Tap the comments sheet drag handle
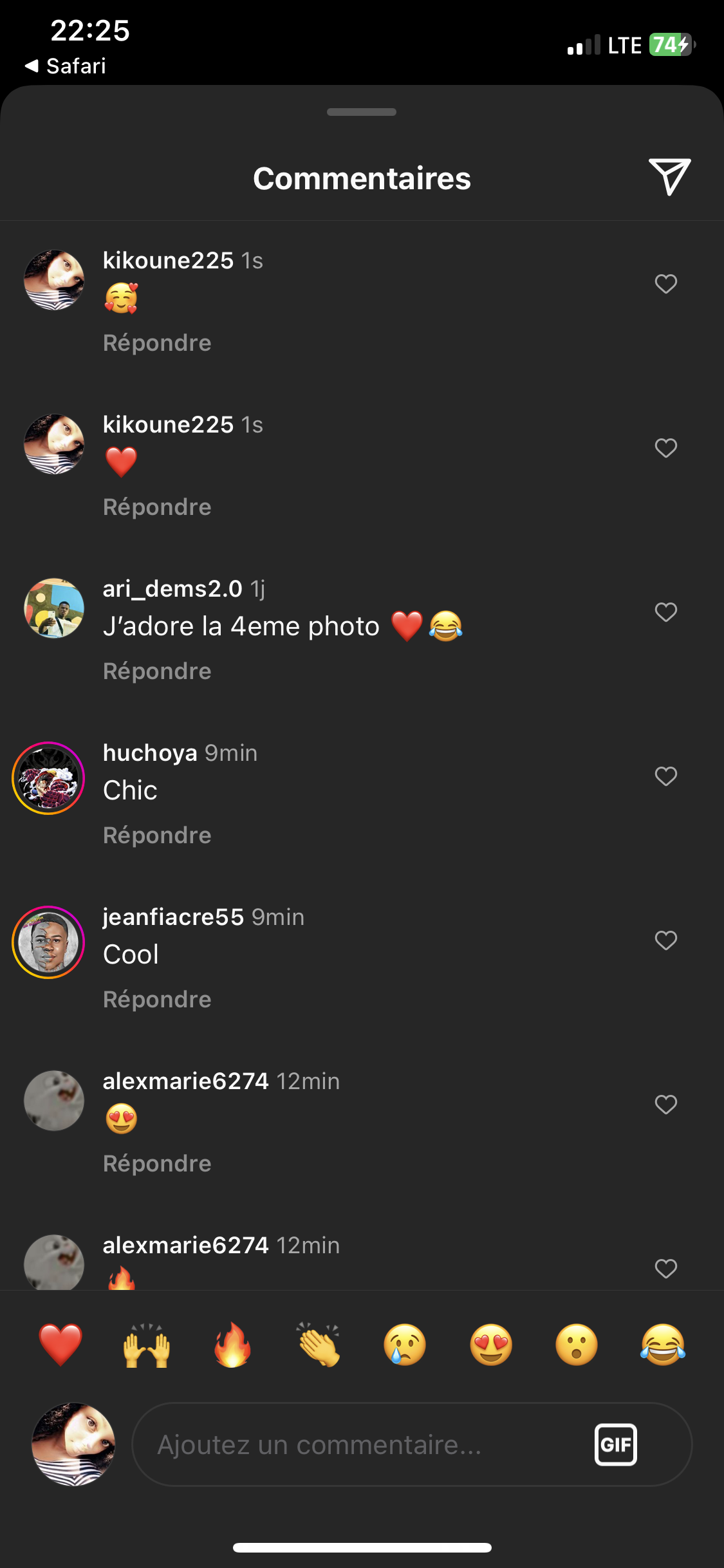 [x=362, y=112]
